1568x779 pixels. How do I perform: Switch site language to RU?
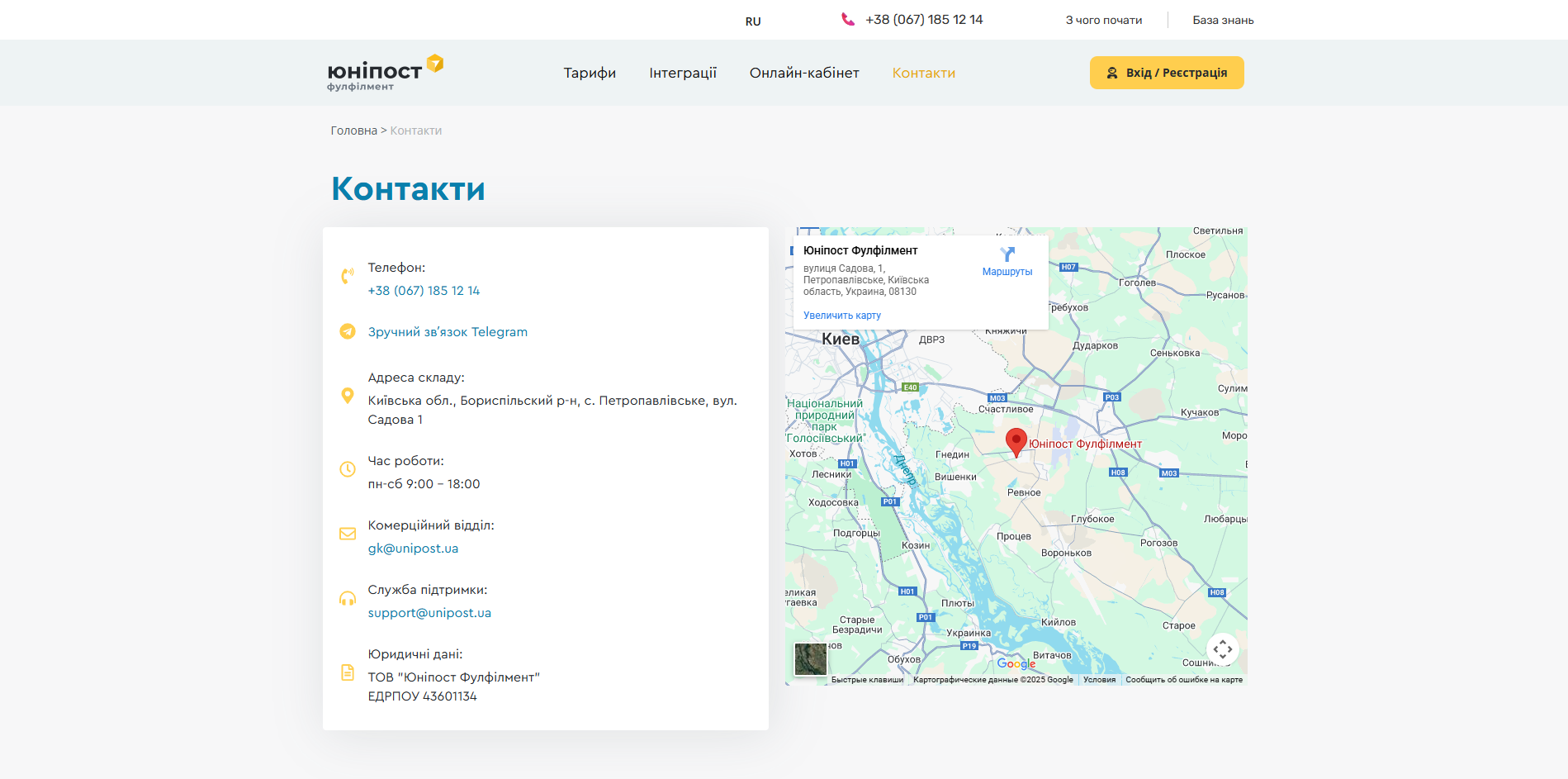tap(752, 21)
